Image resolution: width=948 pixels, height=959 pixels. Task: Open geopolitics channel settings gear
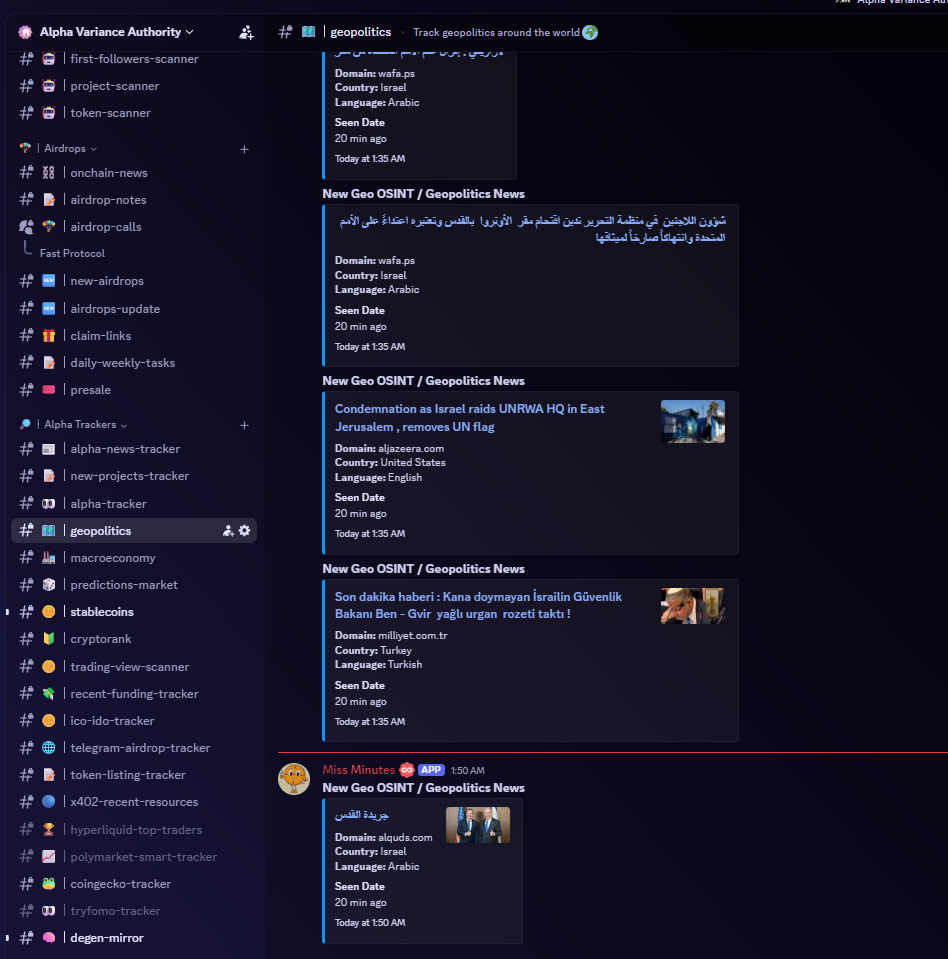pyautogui.click(x=244, y=531)
